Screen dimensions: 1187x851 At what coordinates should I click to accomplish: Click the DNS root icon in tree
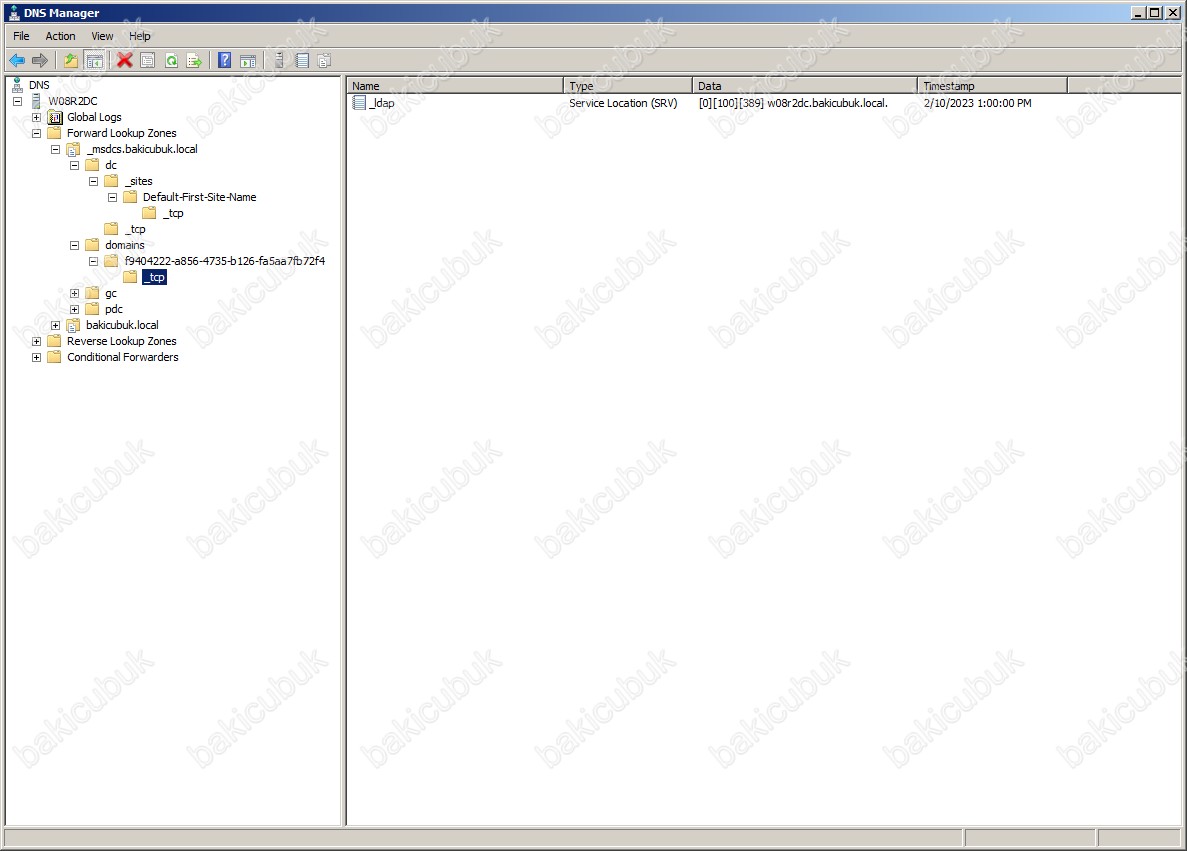(x=17, y=85)
